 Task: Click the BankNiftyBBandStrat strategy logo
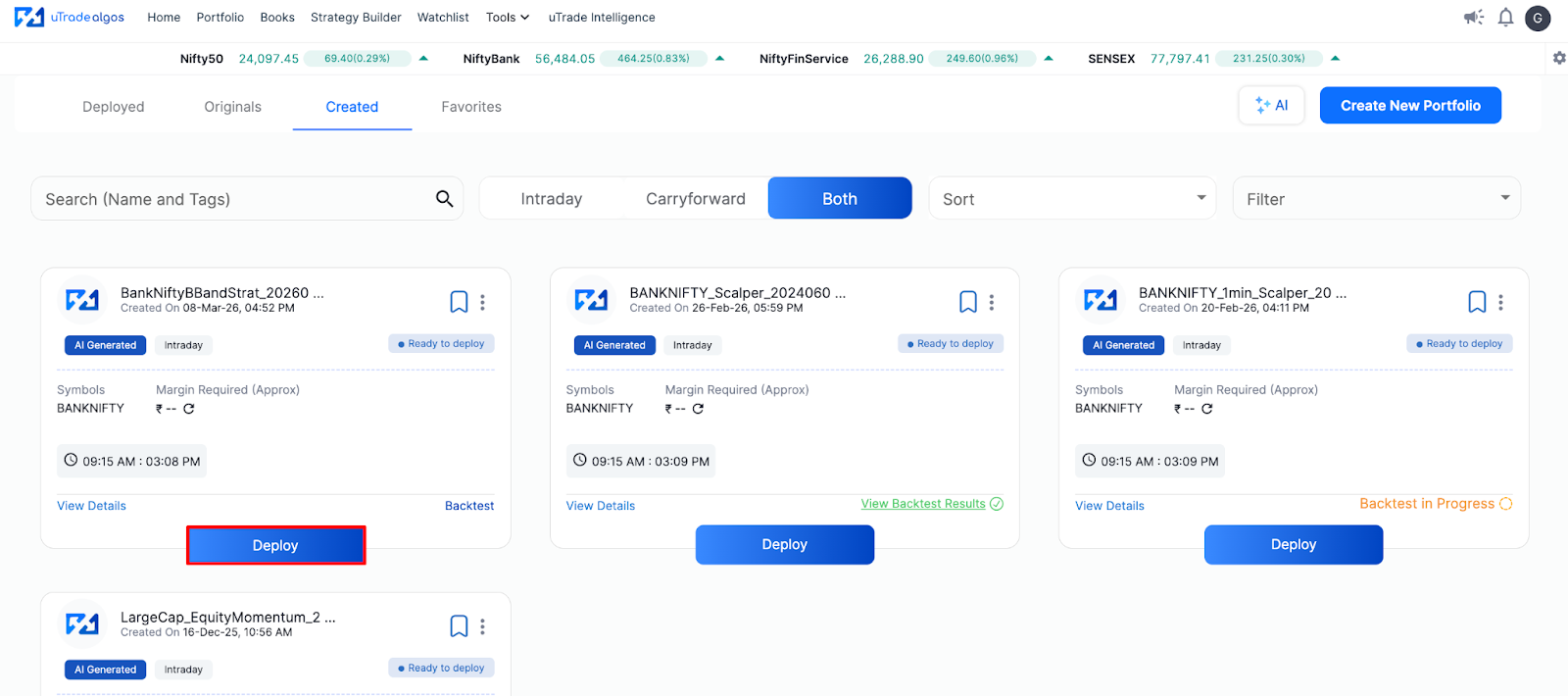tap(82, 300)
